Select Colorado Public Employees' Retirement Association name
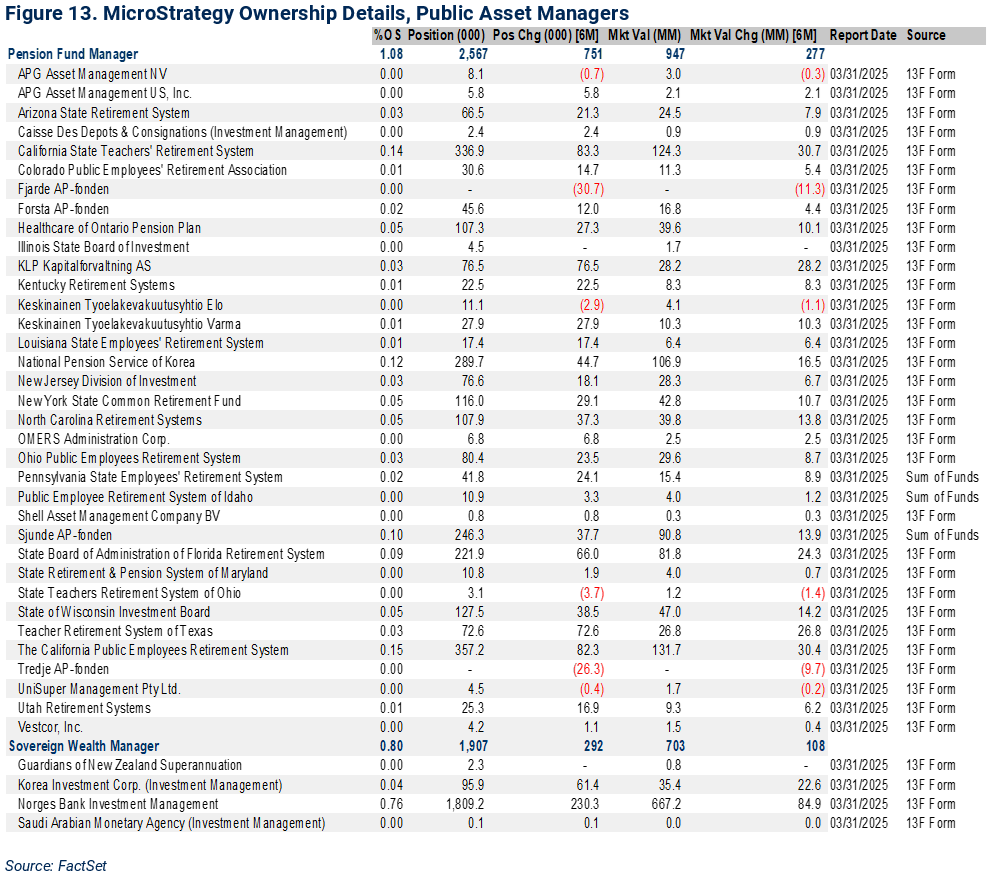The width and height of the screenshot is (992, 878). [x=152, y=170]
